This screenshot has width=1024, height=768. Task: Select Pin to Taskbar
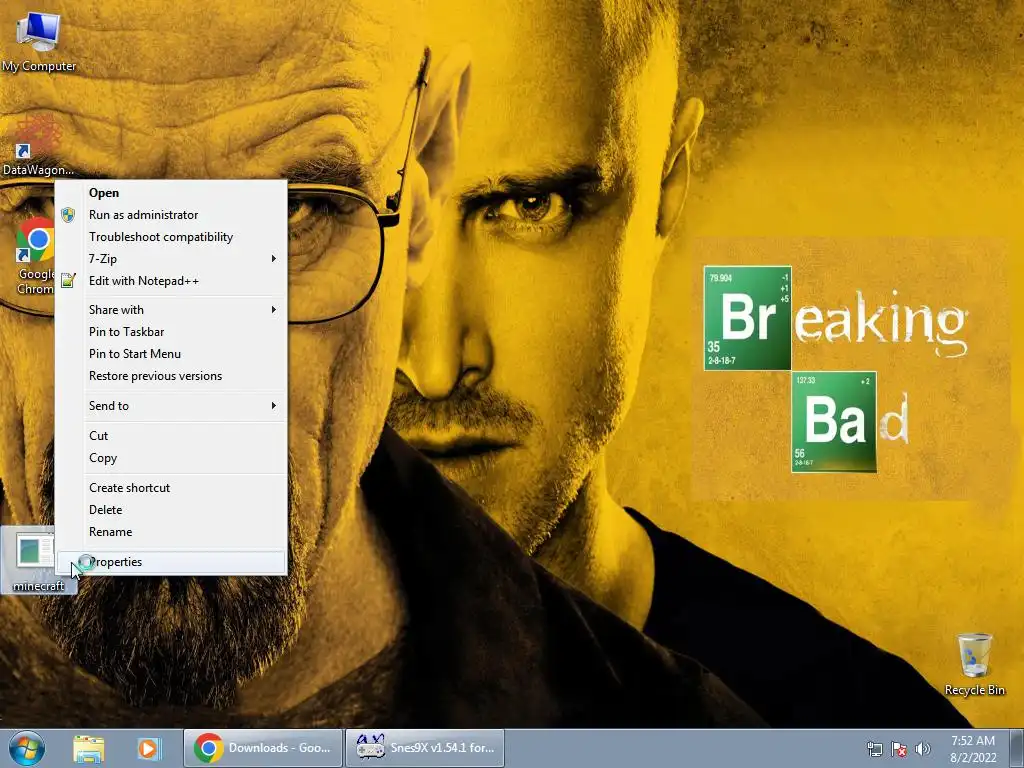point(171,332)
